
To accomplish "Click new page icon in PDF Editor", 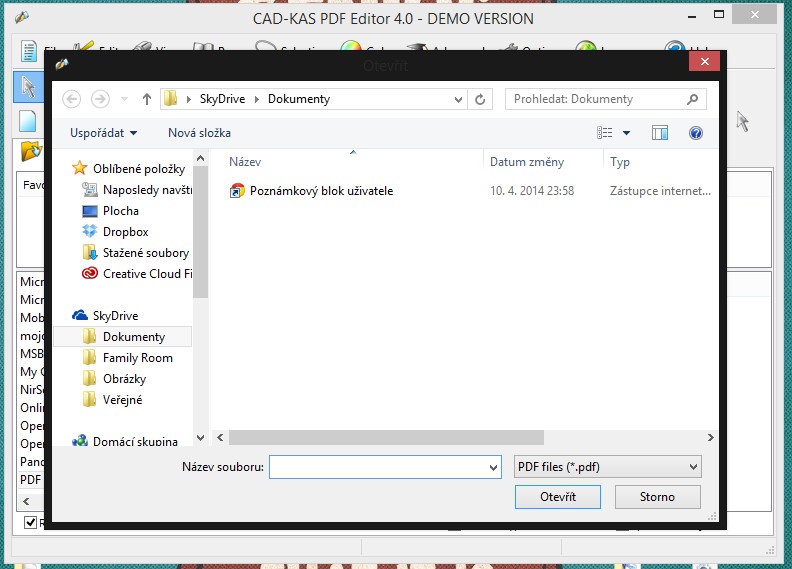I will 28,121.
